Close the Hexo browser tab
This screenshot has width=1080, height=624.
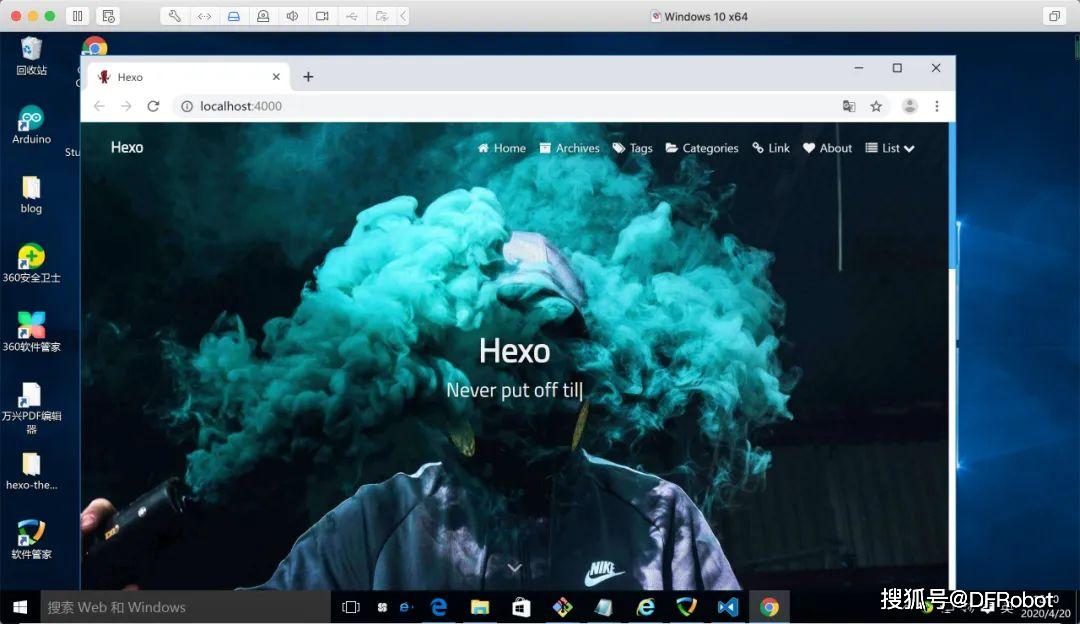pyautogui.click(x=276, y=76)
